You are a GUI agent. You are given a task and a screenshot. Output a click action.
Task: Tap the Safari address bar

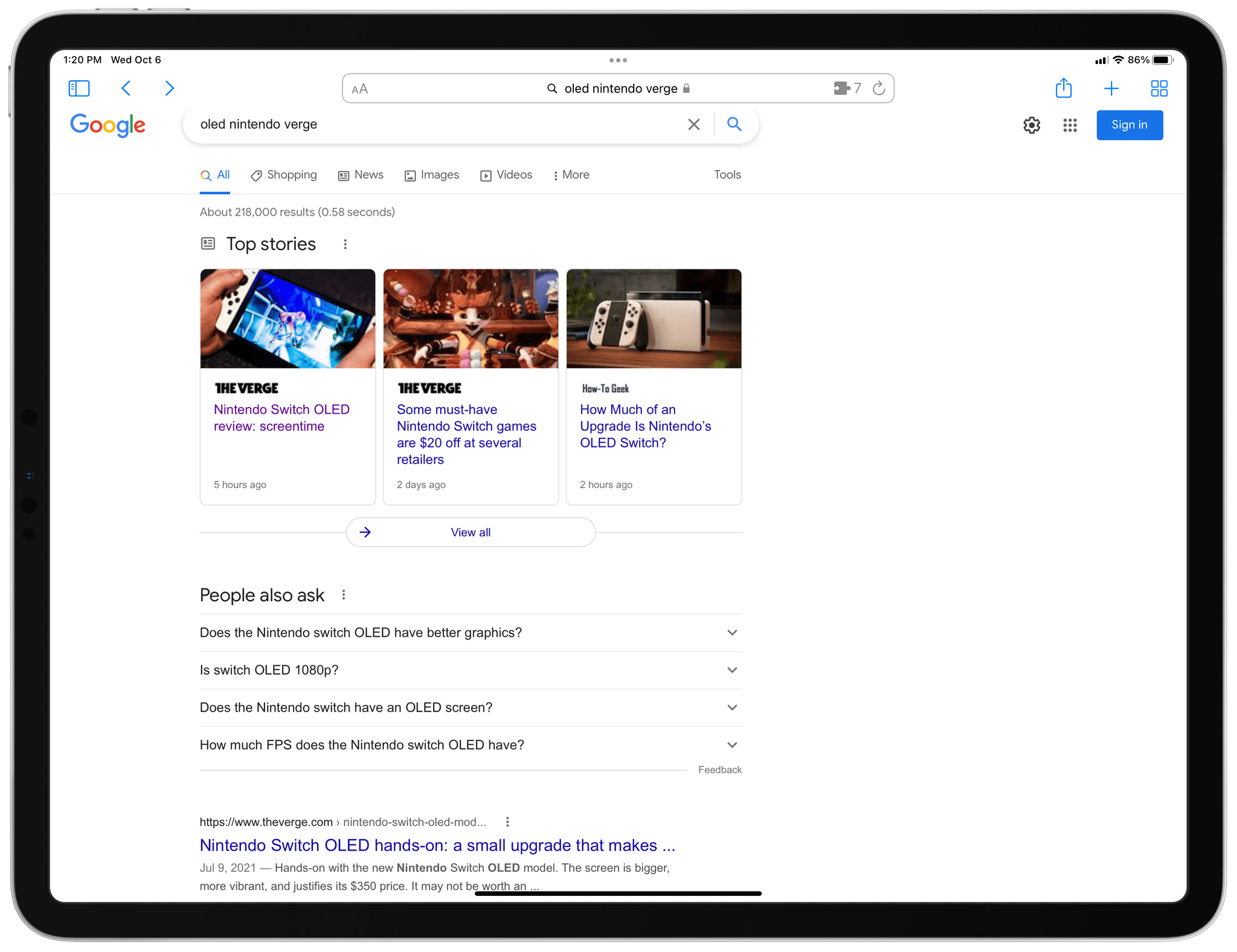(x=618, y=89)
